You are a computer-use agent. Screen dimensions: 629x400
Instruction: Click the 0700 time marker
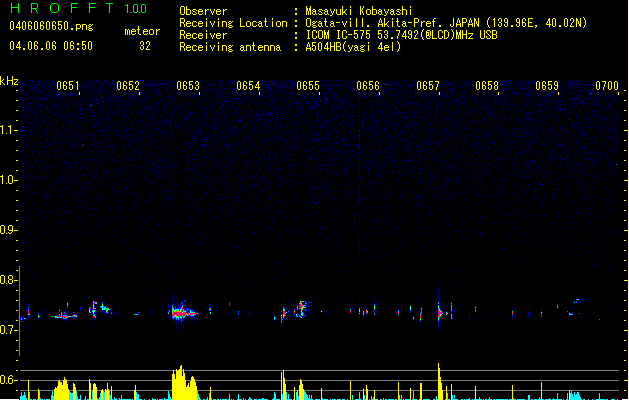click(607, 86)
